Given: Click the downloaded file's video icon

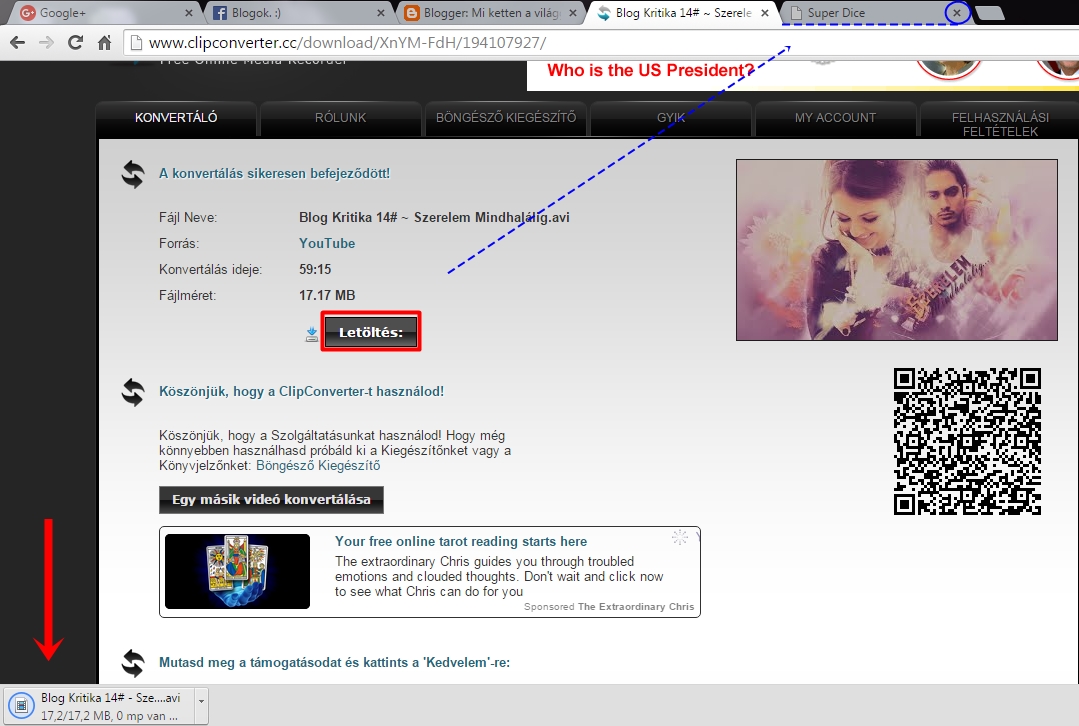Looking at the screenshot, I should coord(21,705).
